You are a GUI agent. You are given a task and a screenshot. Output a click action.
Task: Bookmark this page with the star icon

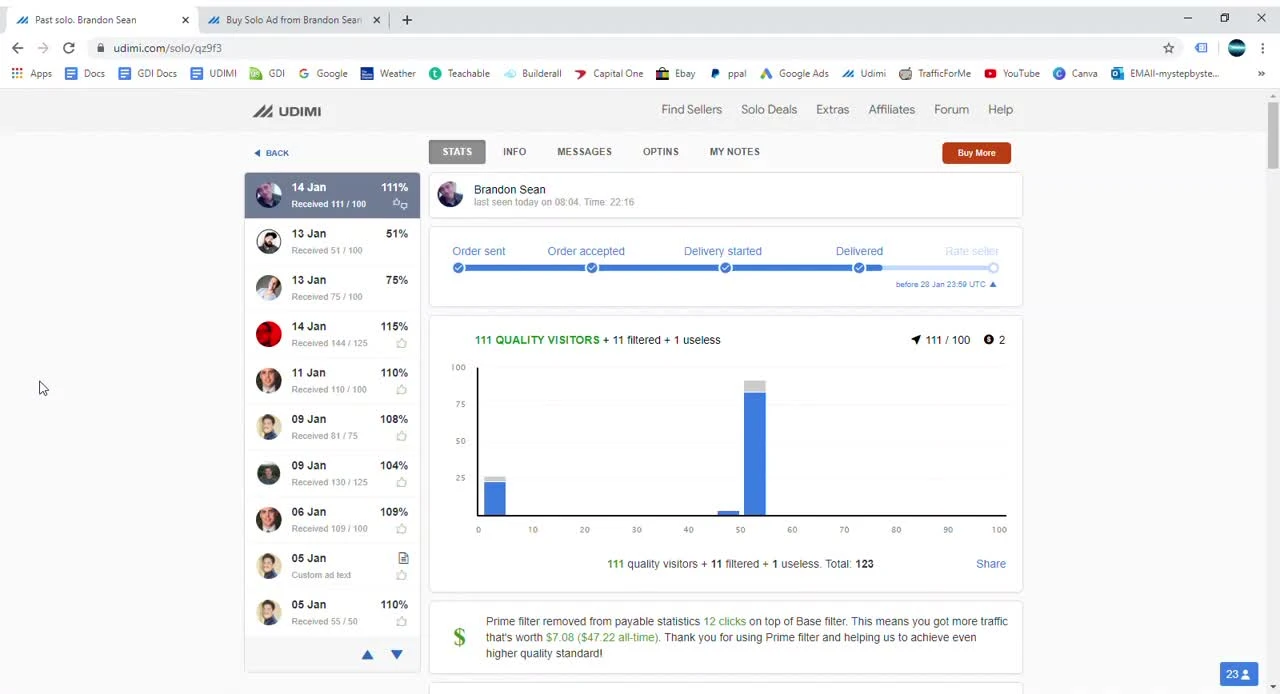[x=1168, y=48]
